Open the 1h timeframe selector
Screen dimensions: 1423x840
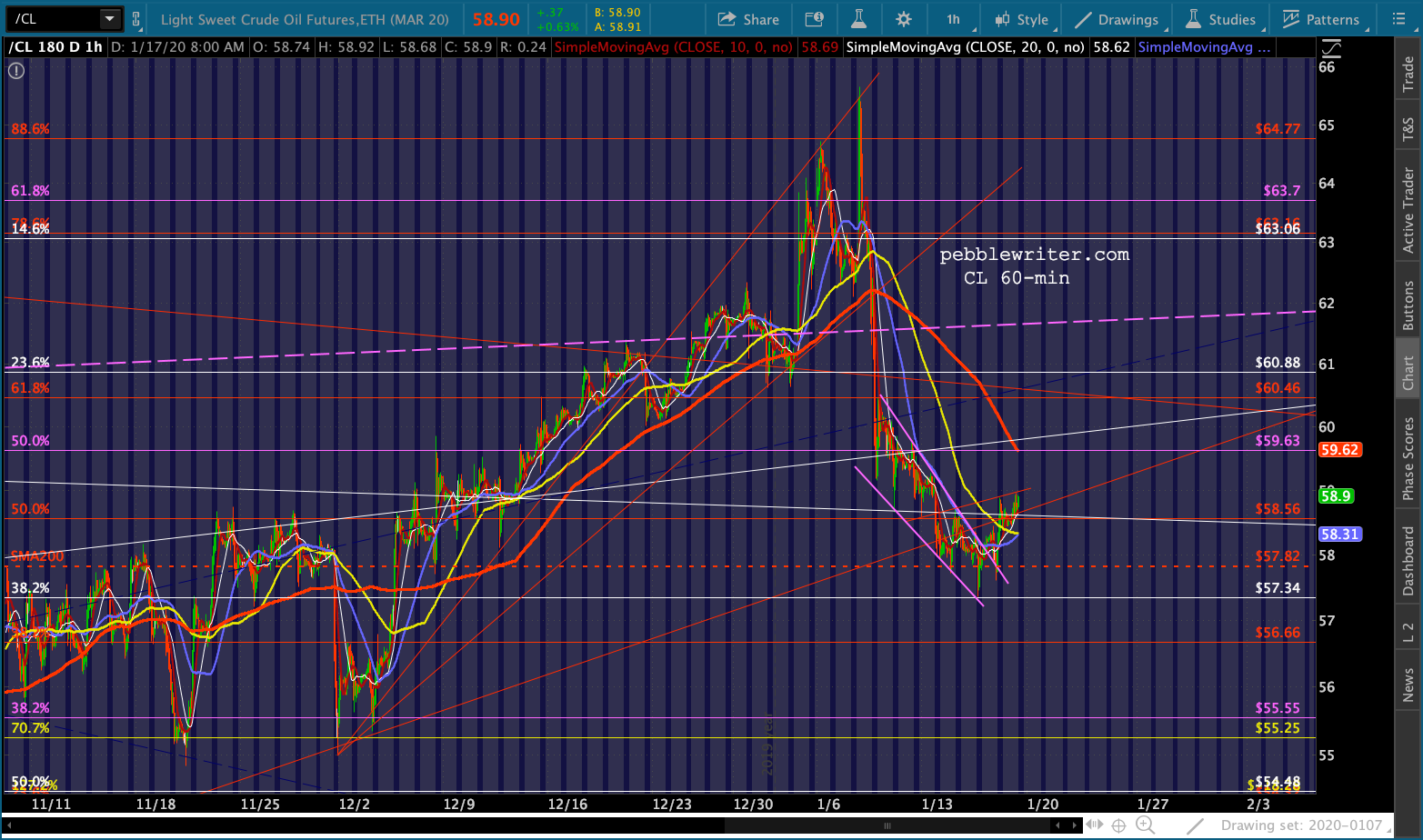953,19
